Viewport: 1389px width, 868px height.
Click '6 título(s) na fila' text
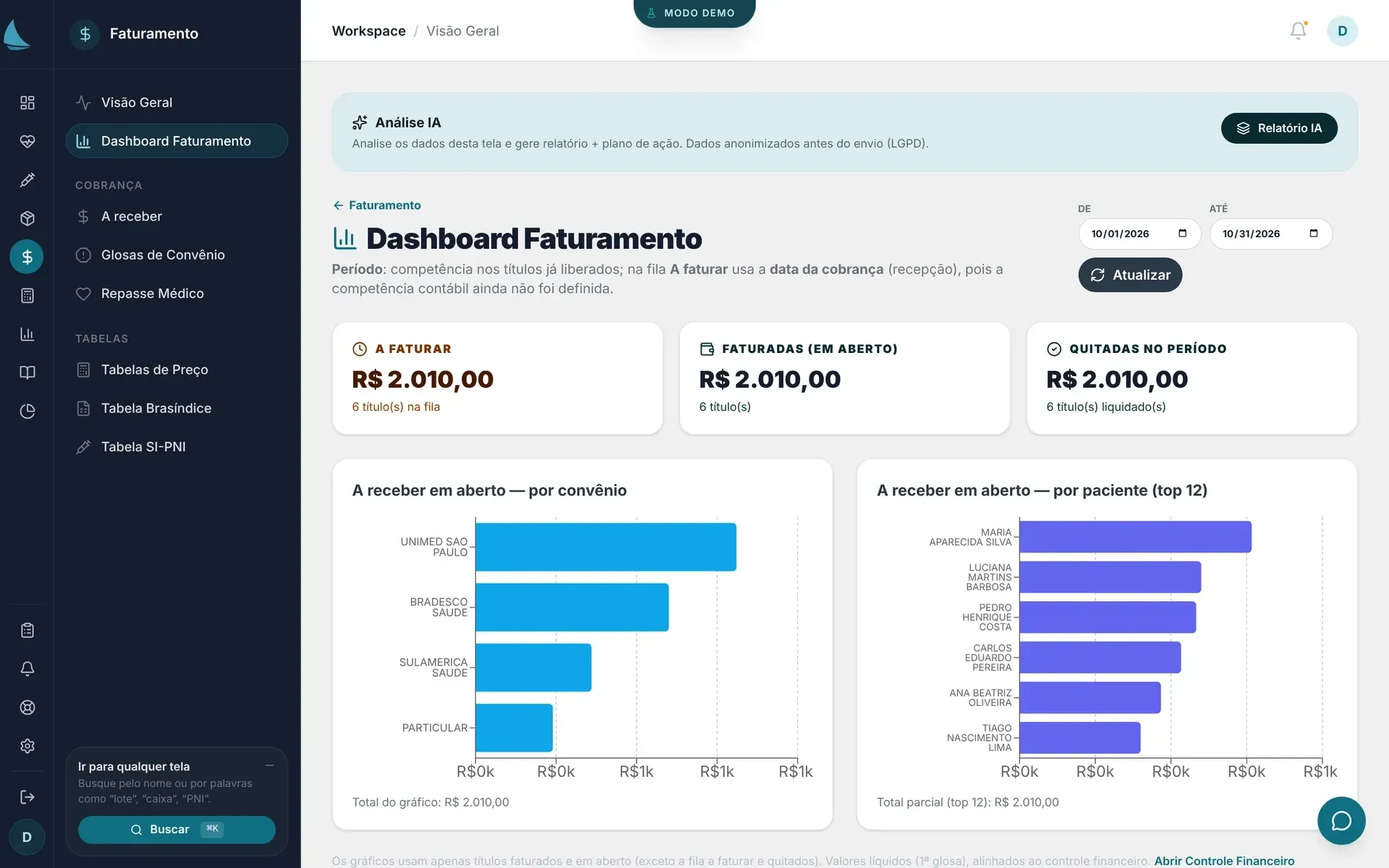[396, 407]
